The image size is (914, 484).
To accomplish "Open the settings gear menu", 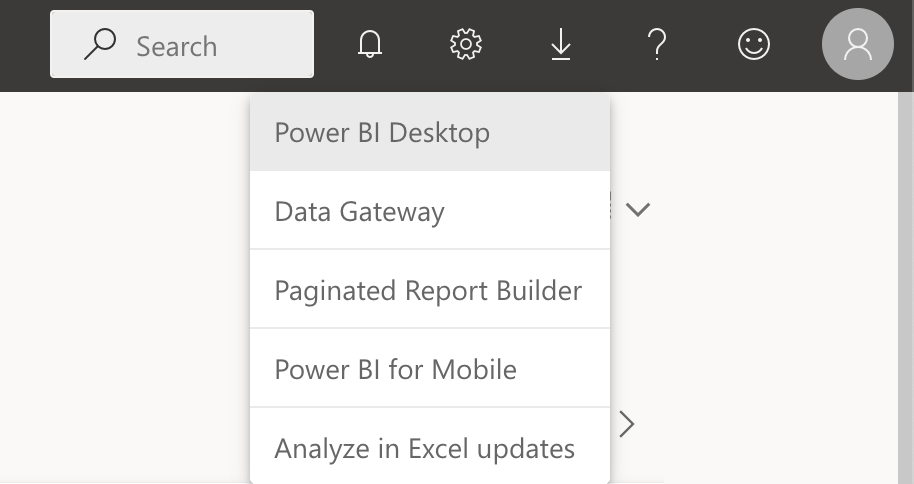I will (466, 44).
